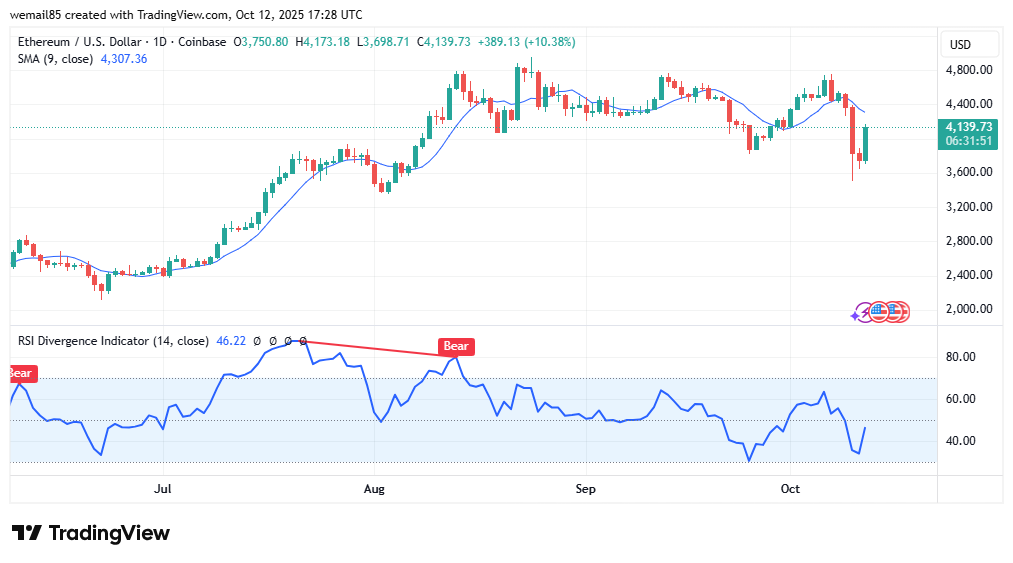Click the 2,400.00 price axis label

click(969, 275)
